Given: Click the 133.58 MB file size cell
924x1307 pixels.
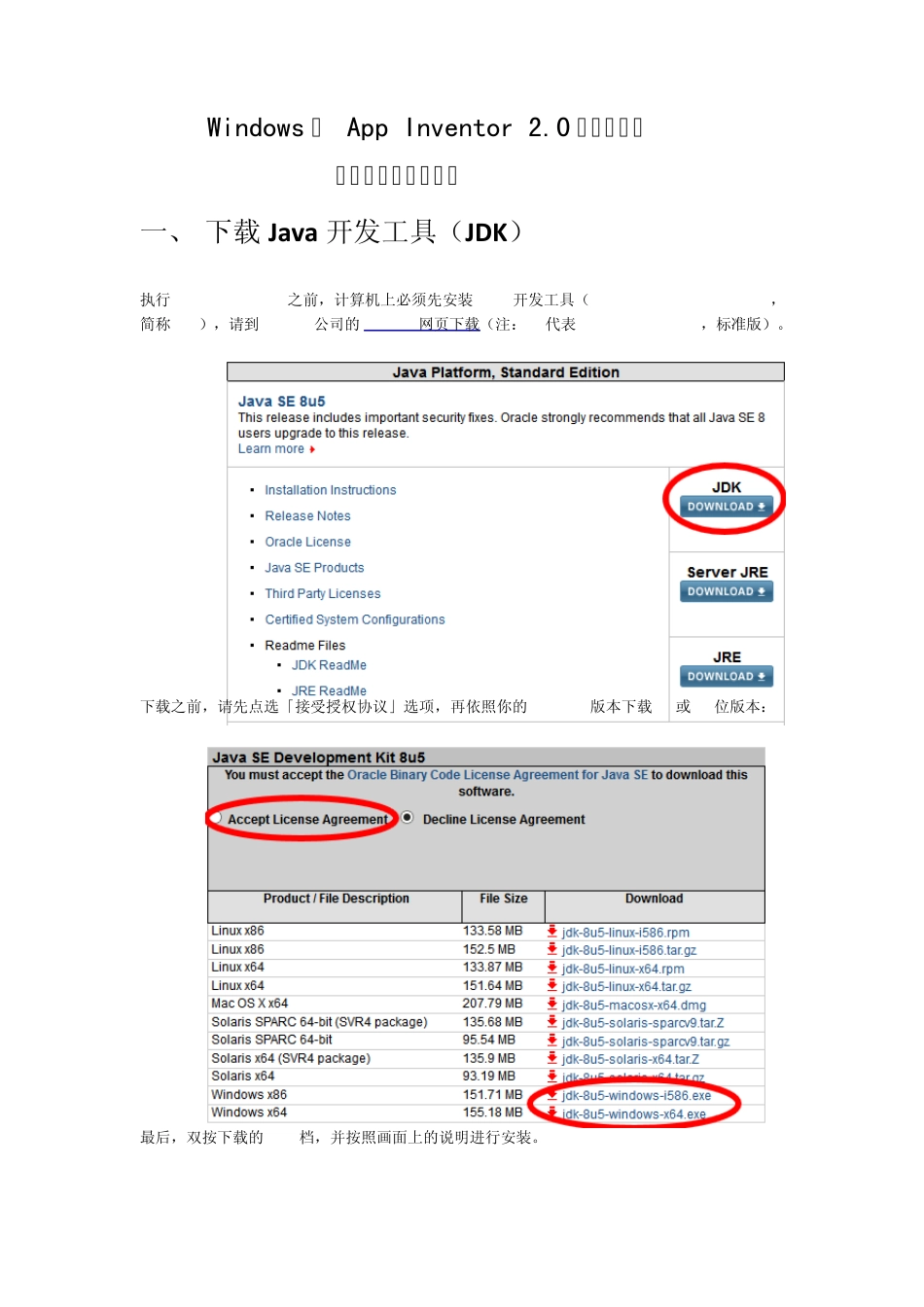Looking at the screenshot, I should point(492,931).
